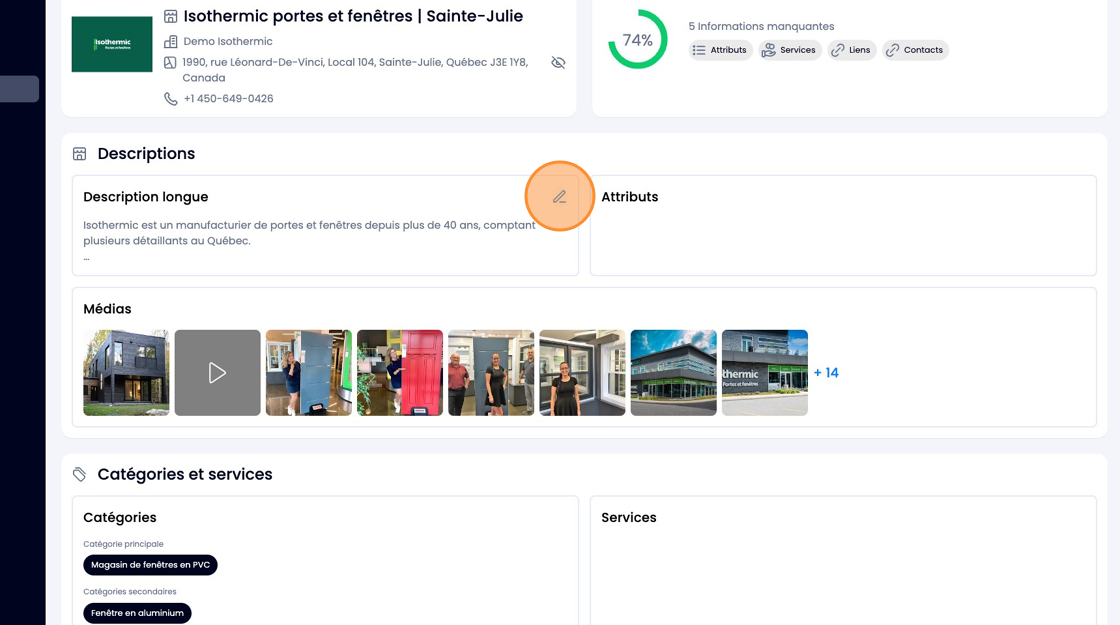
Task: Click the highlighted item in the left sidebar
Action: (x=19, y=89)
